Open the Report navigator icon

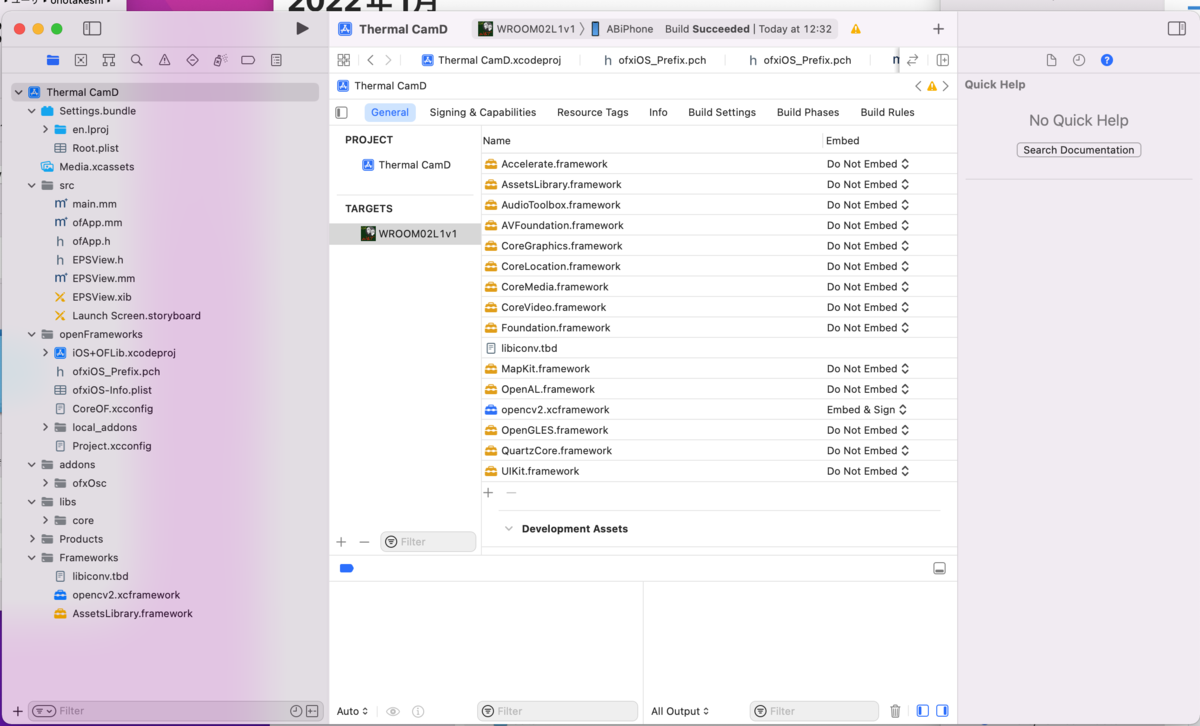[x=276, y=60]
